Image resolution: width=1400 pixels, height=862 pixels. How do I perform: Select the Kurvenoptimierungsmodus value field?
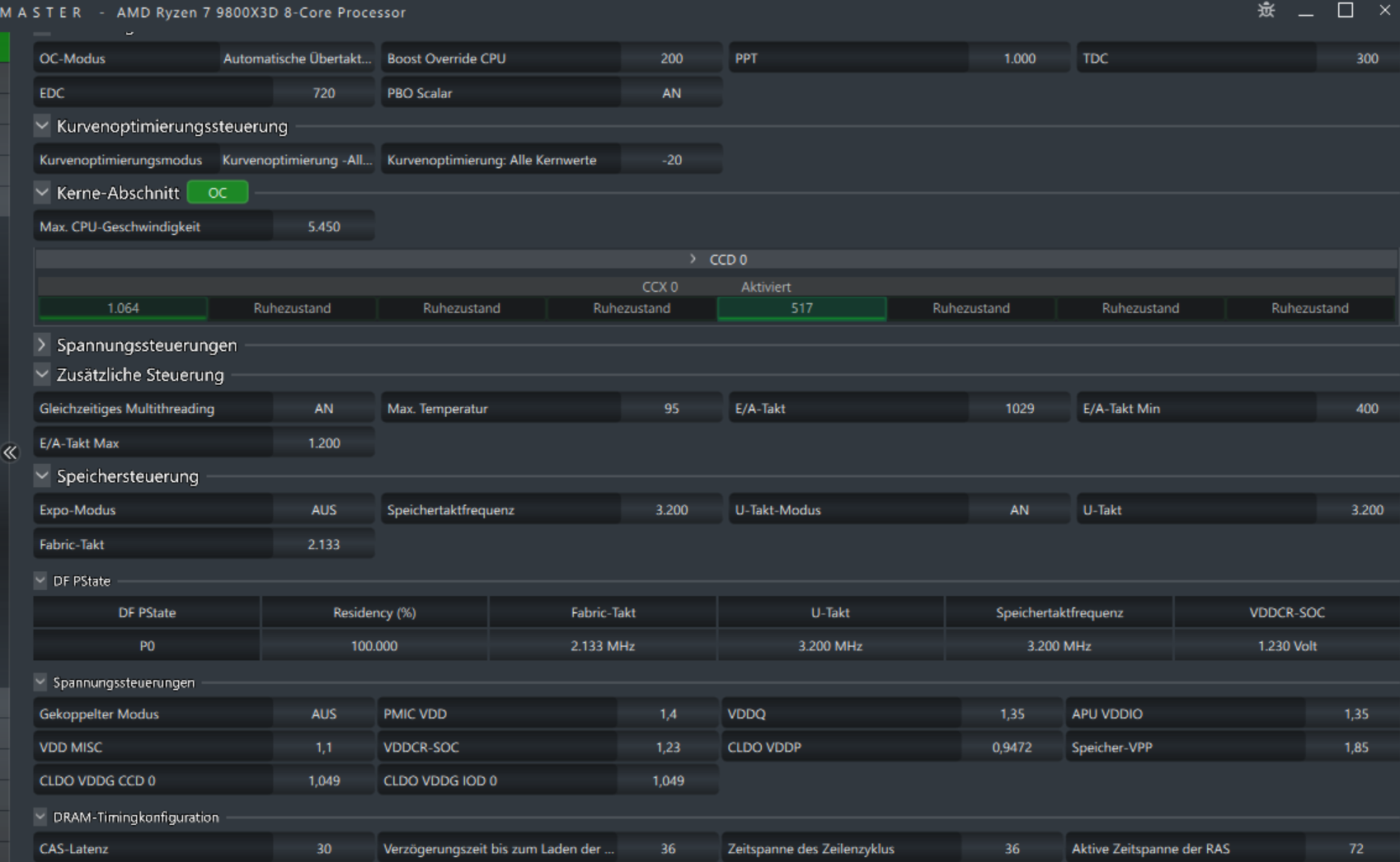pos(297,160)
